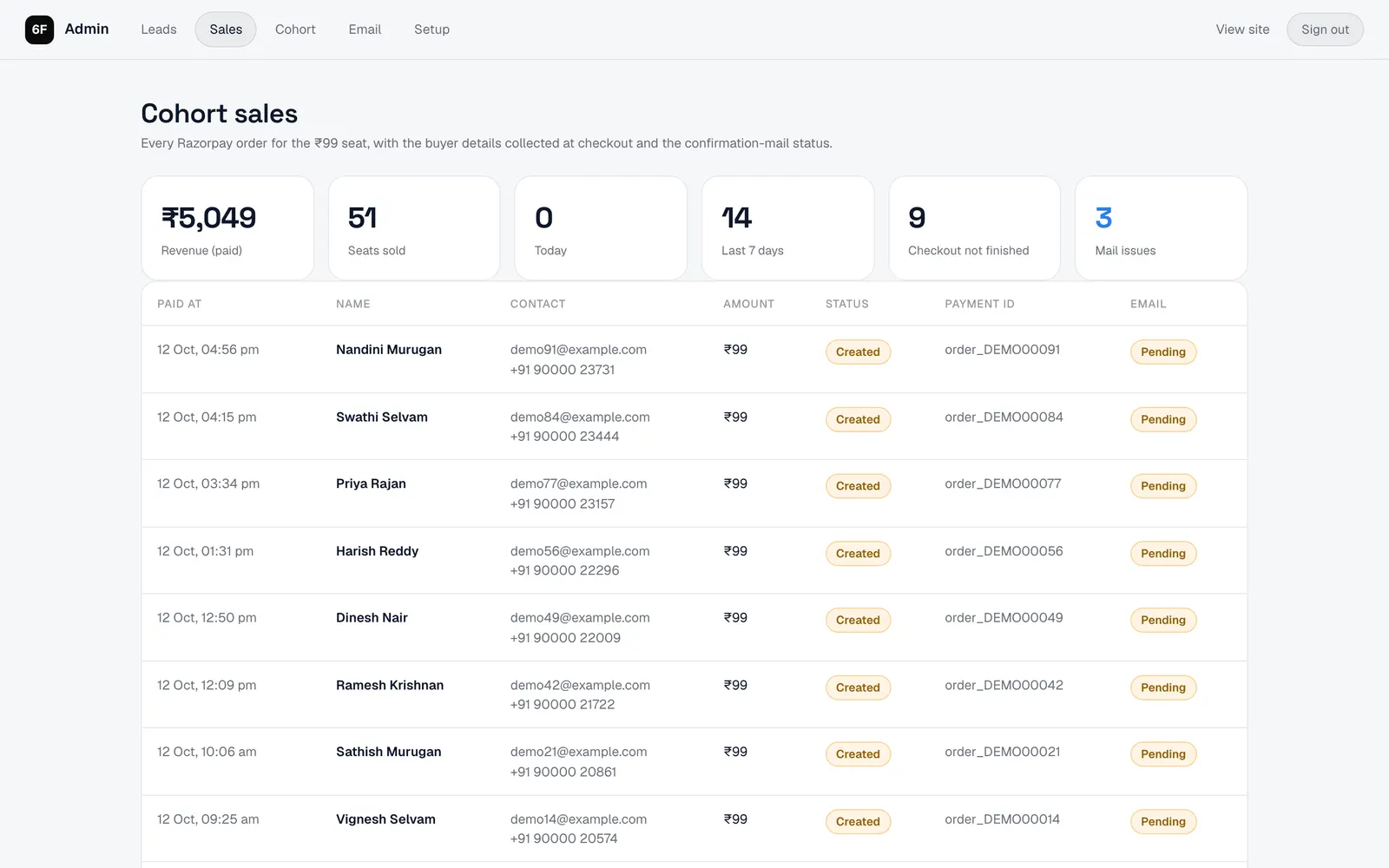Click the name Priya Rajan
1389x868 pixels.
(x=371, y=484)
